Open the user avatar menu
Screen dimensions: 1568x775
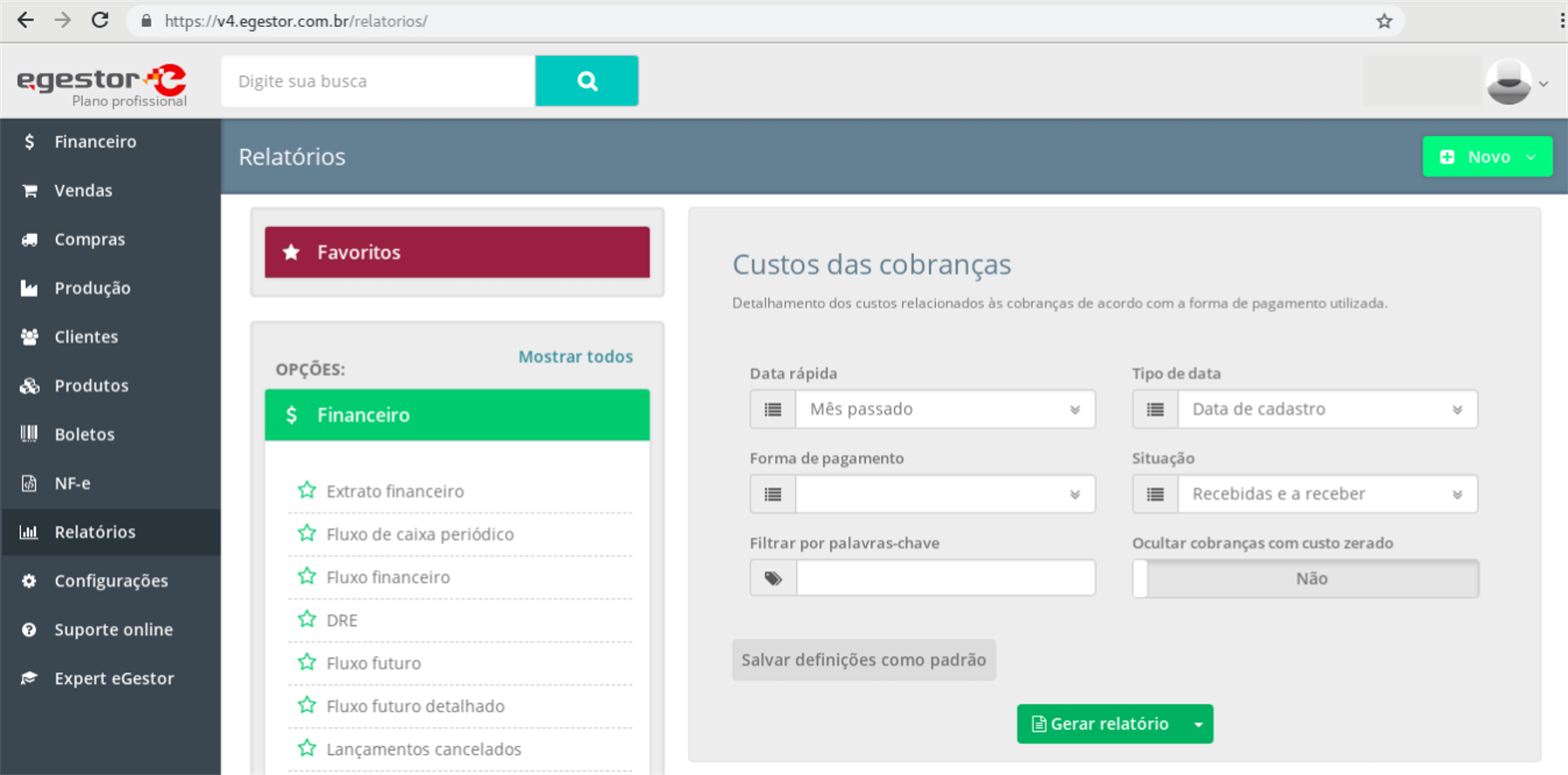pos(1508,82)
